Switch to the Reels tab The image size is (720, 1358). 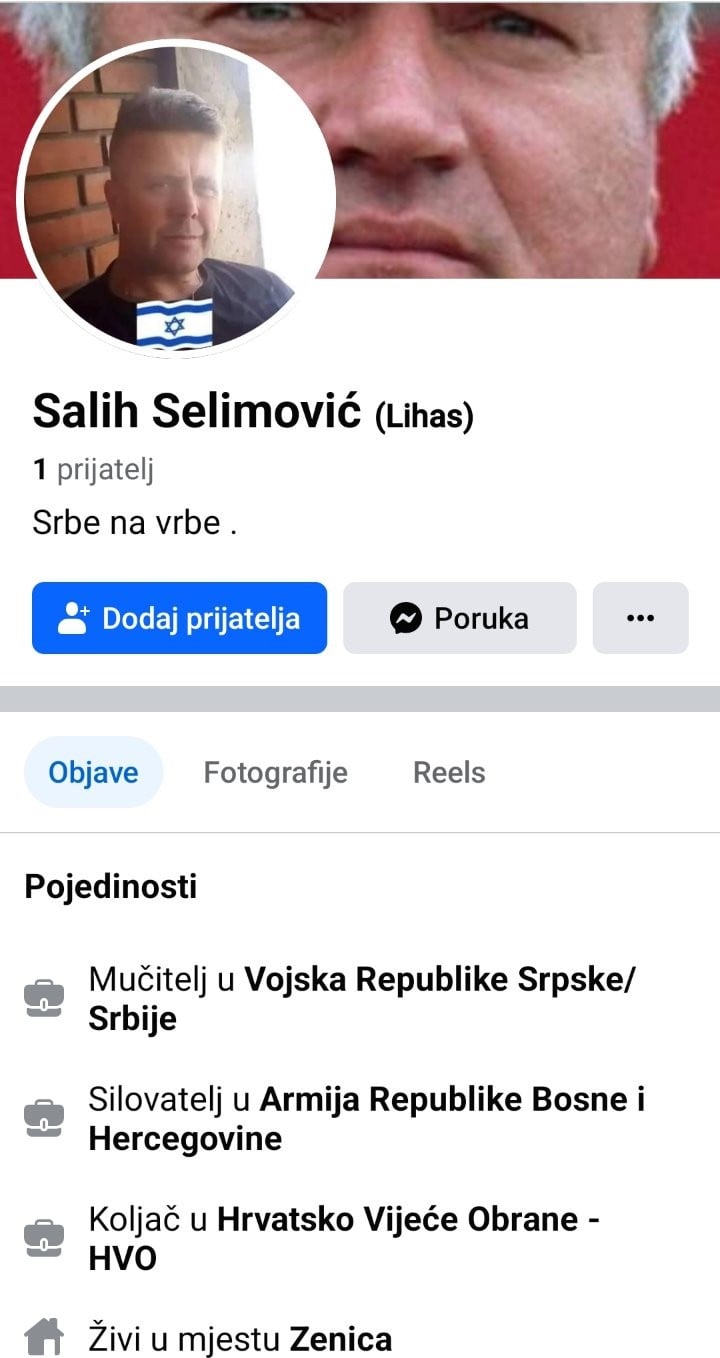pyautogui.click(x=449, y=772)
